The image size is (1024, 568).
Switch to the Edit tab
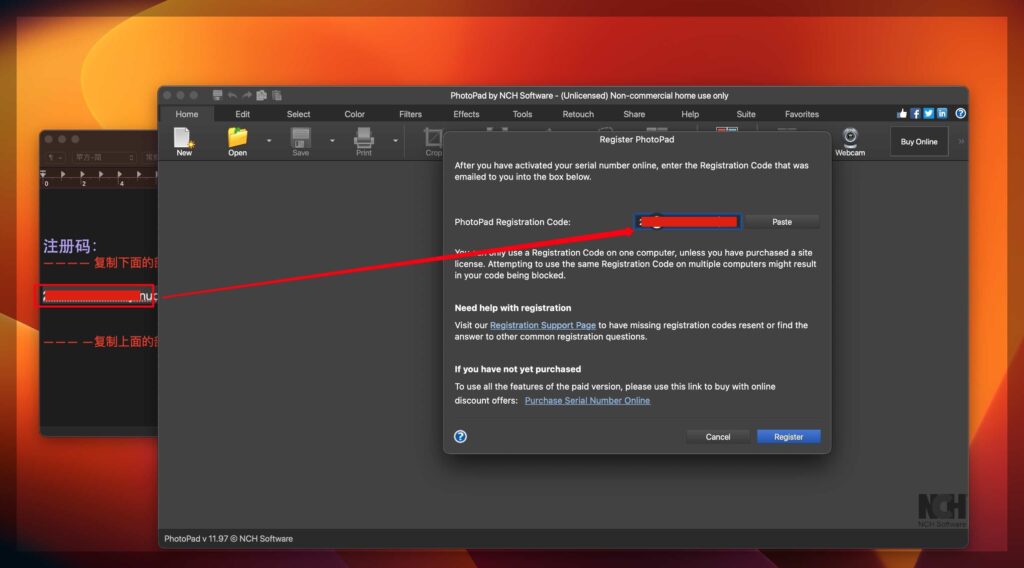coord(242,114)
